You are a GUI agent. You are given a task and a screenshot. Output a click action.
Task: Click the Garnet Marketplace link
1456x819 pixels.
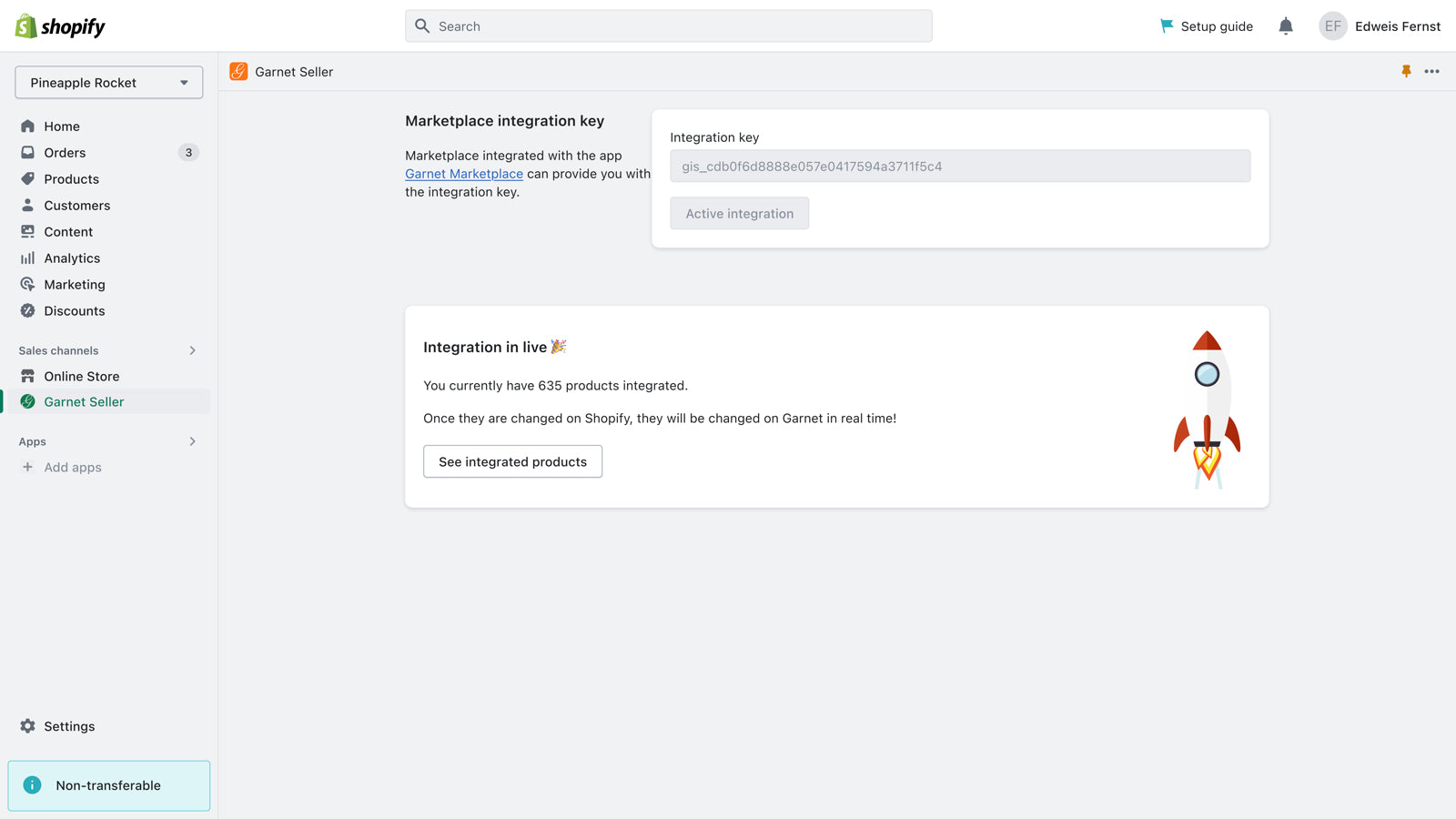pyautogui.click(x=463, y=173)
